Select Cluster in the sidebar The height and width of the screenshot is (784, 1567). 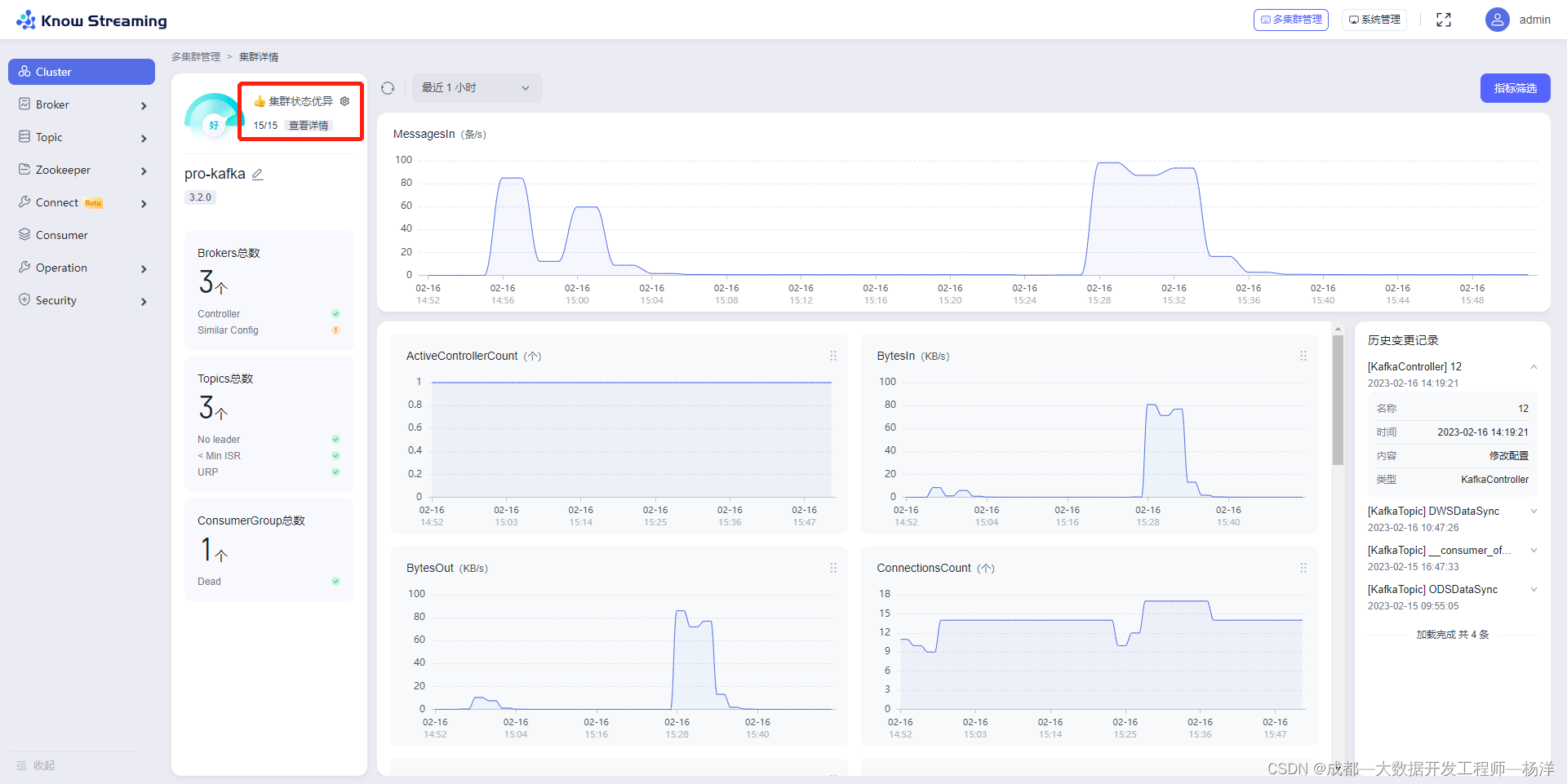(82, 72)
